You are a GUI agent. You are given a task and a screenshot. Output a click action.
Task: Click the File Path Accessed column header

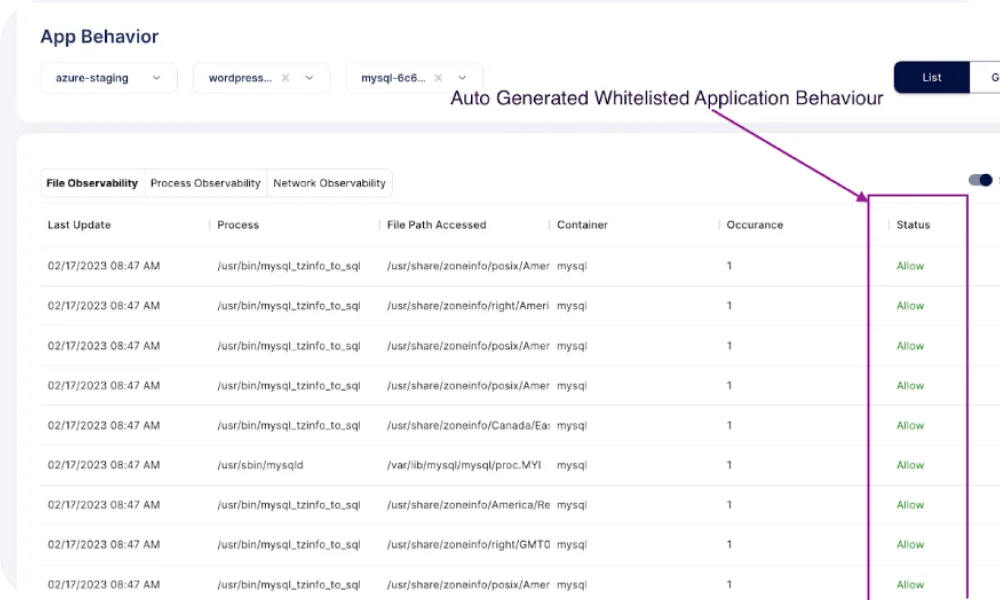tap(436, 225)
